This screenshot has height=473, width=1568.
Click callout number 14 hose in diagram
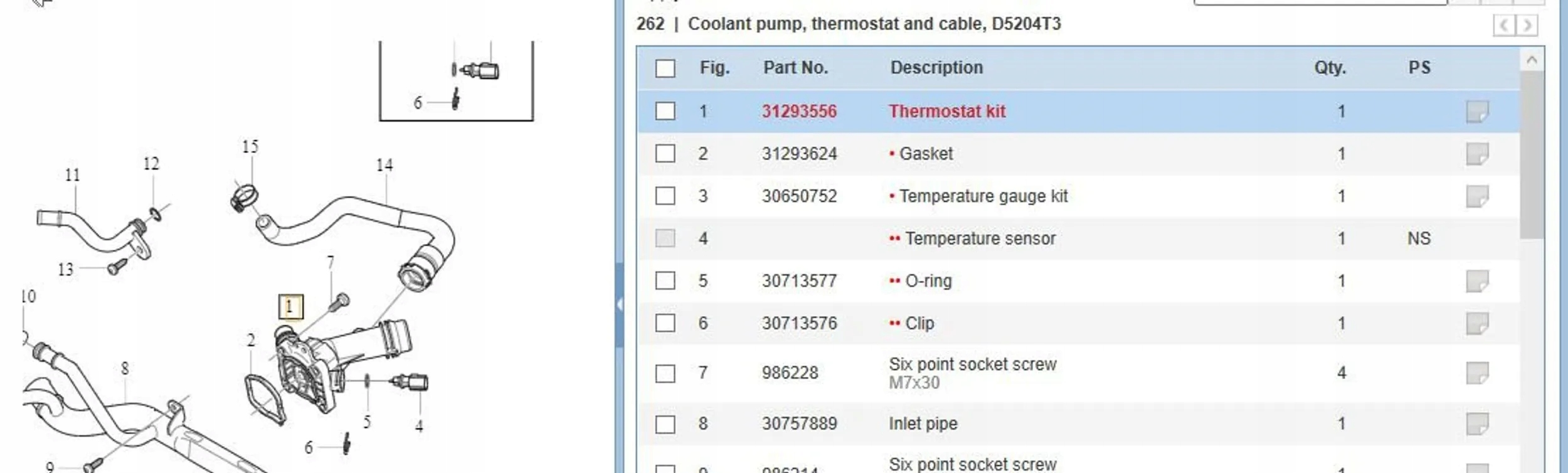pos(384,166)
